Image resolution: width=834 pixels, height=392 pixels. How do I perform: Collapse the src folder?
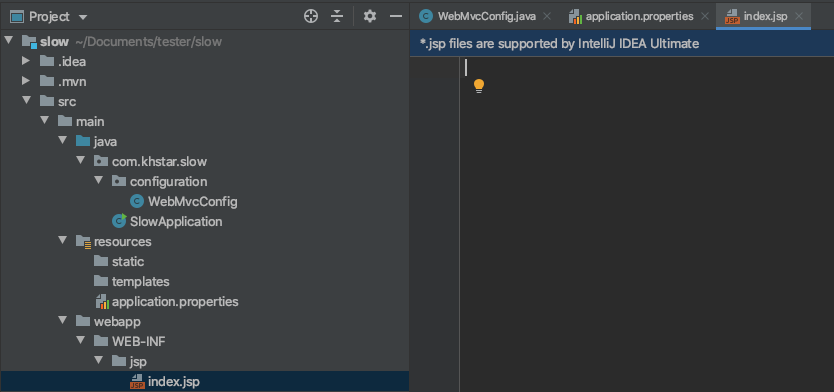26,101
